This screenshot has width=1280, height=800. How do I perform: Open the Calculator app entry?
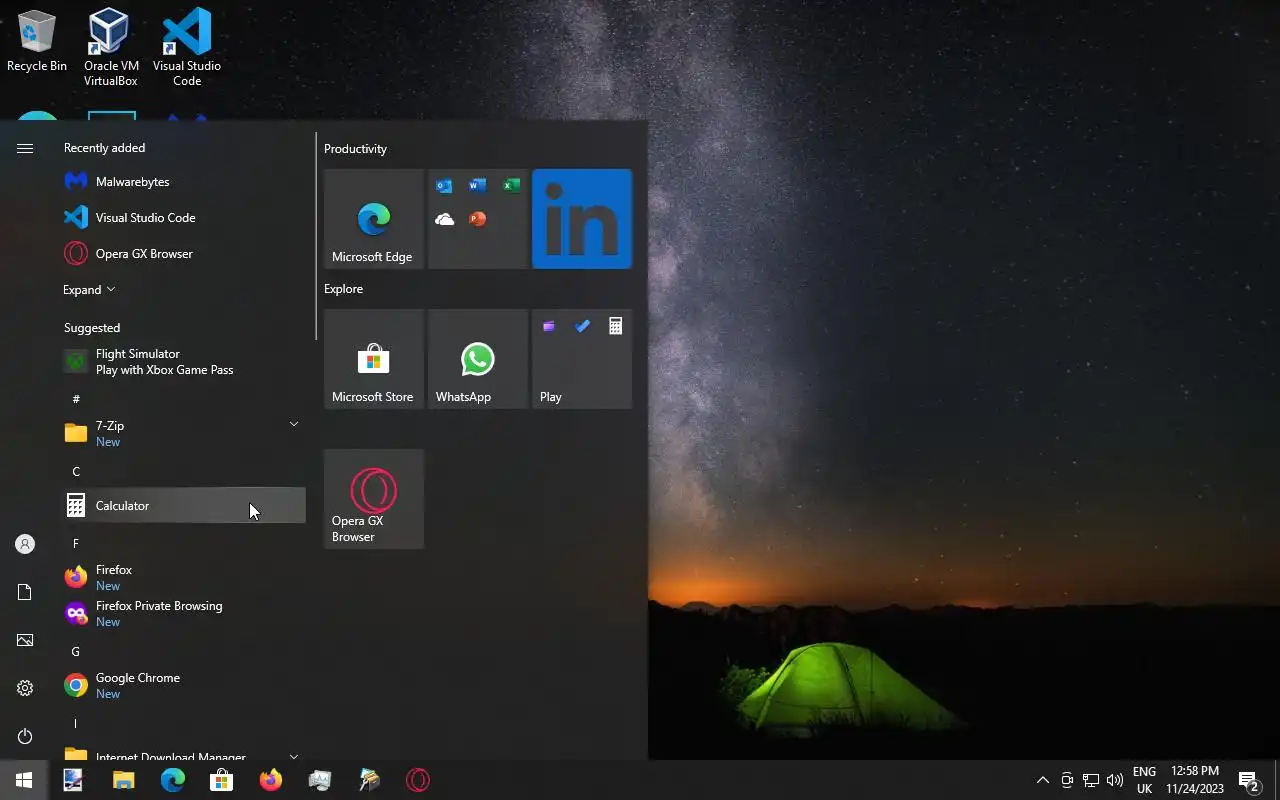pyautogui.click(x=184, y=506)
